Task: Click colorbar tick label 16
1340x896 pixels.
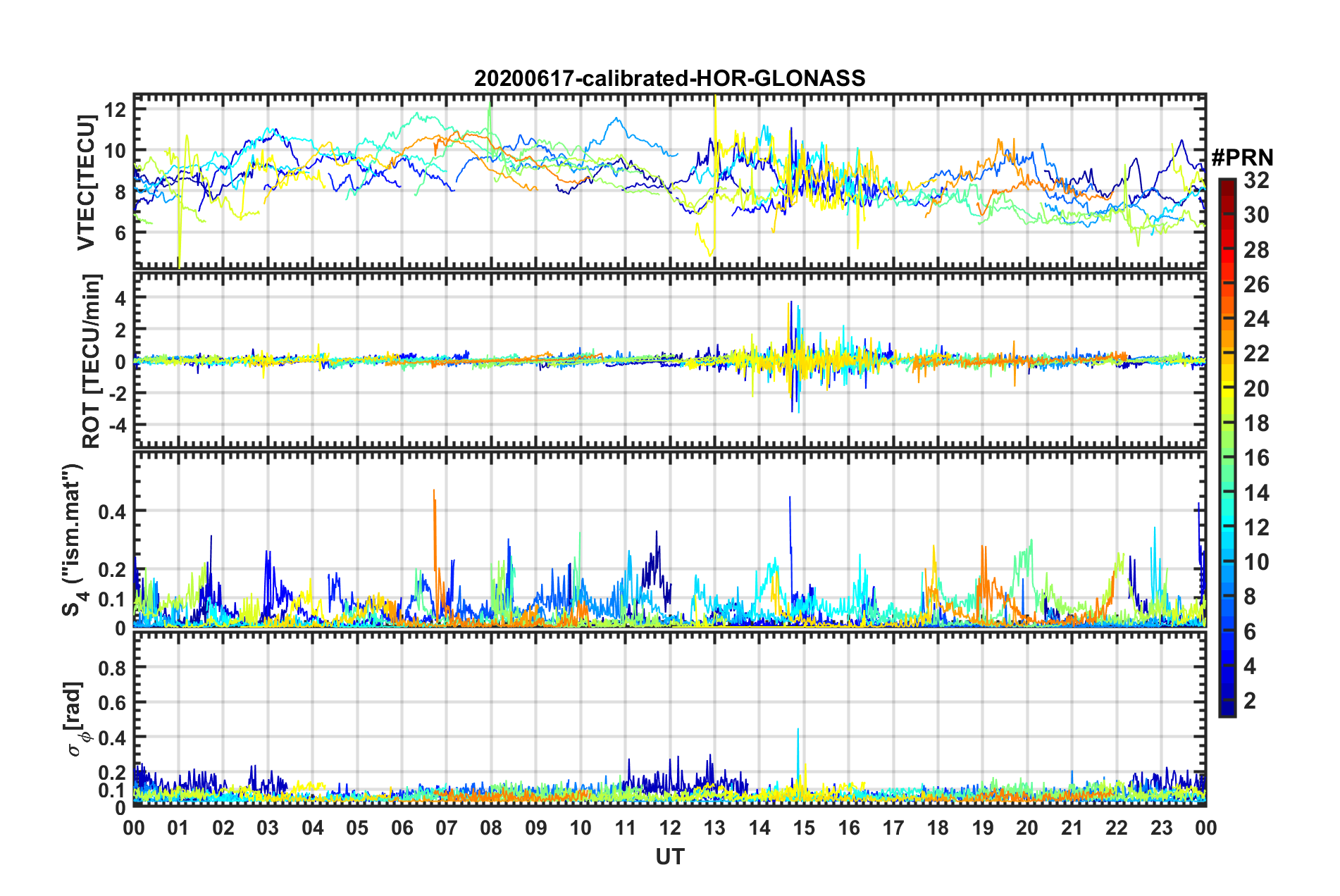Action: click(1256, 458)
